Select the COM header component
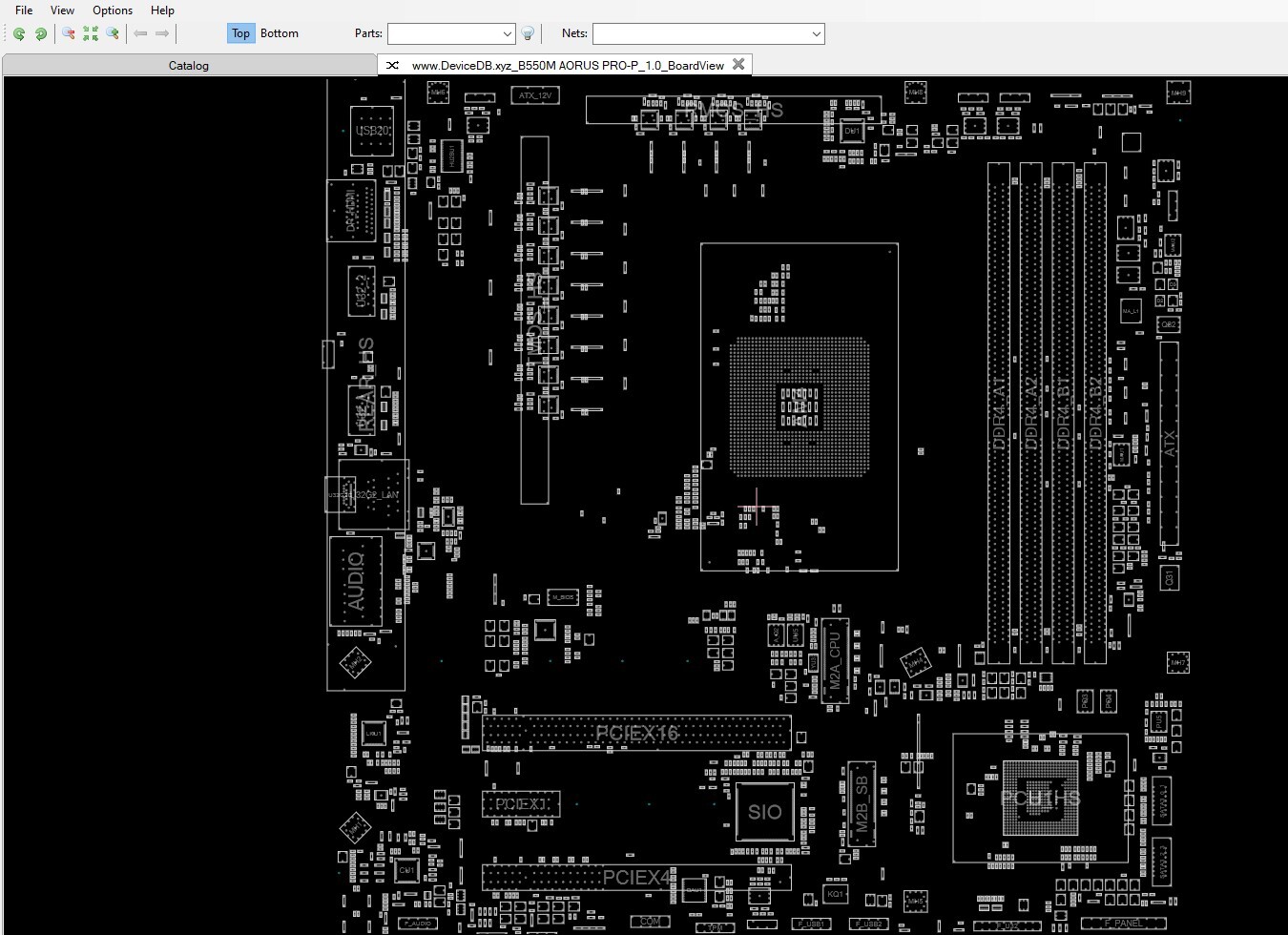The image size is (1288, 935). tap(650, 922)
